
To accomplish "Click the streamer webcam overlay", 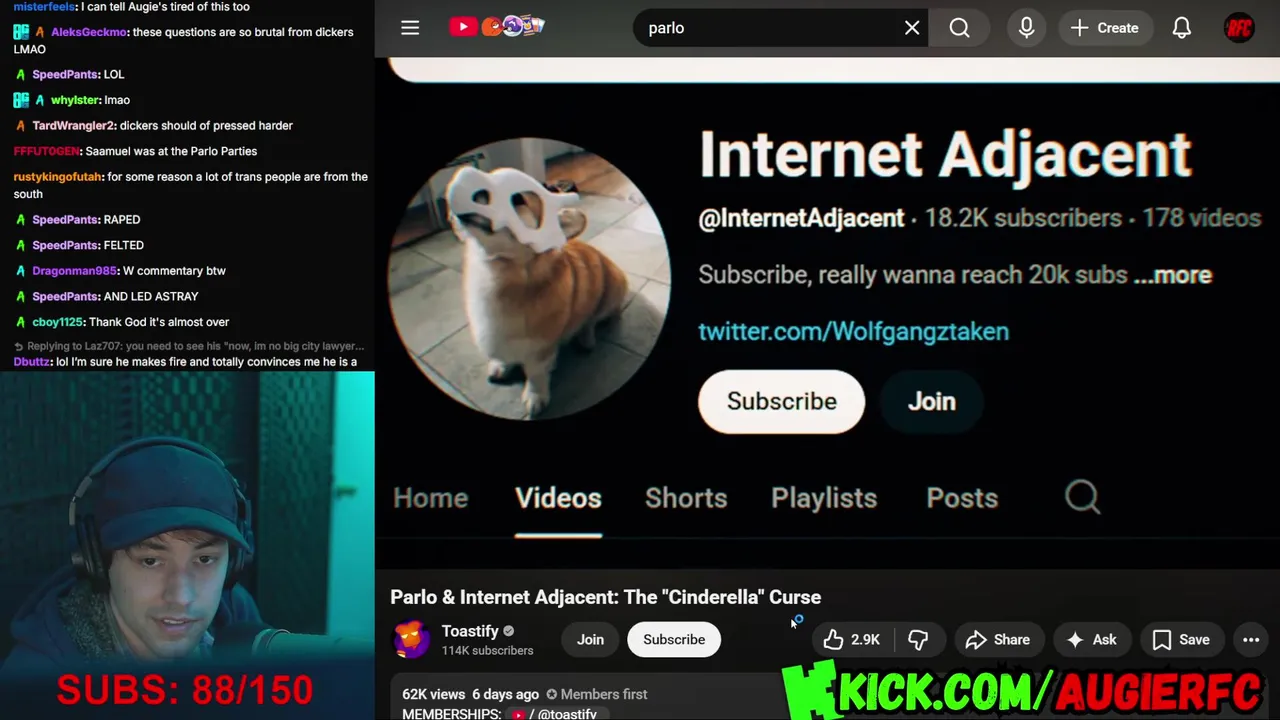I will 187,546.
